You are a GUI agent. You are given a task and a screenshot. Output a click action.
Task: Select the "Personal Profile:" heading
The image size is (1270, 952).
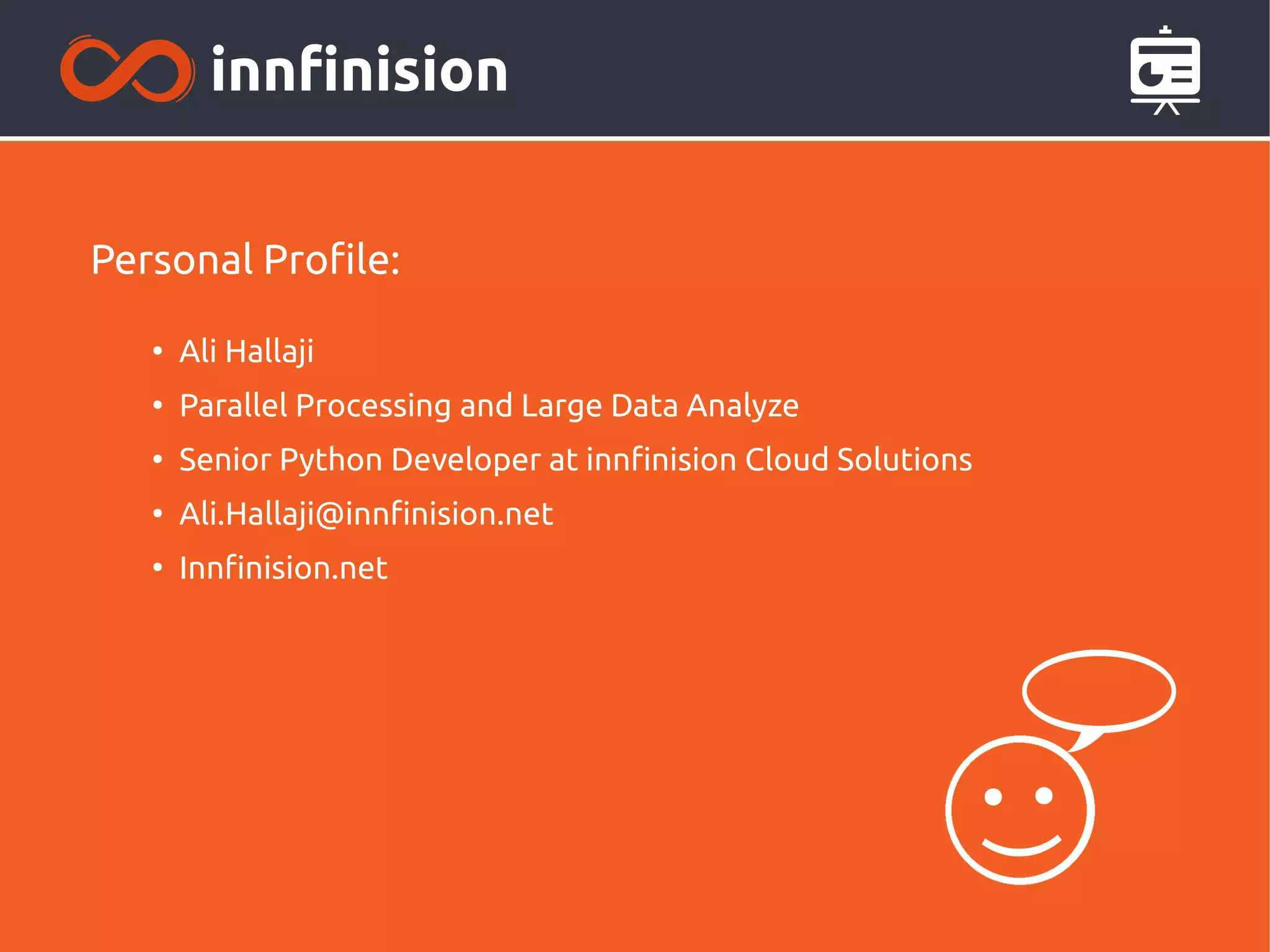tap(246, 259)
